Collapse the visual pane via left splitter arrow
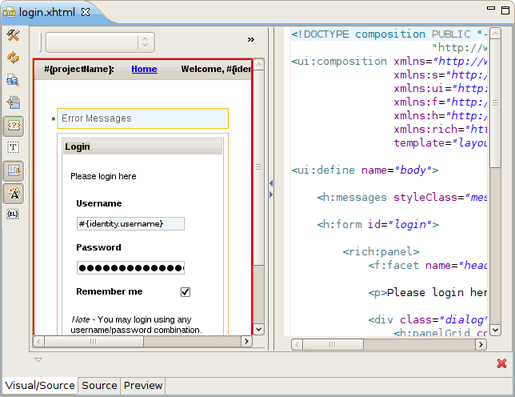The width and height of the screenshot is (515, 397). [271, 183]
